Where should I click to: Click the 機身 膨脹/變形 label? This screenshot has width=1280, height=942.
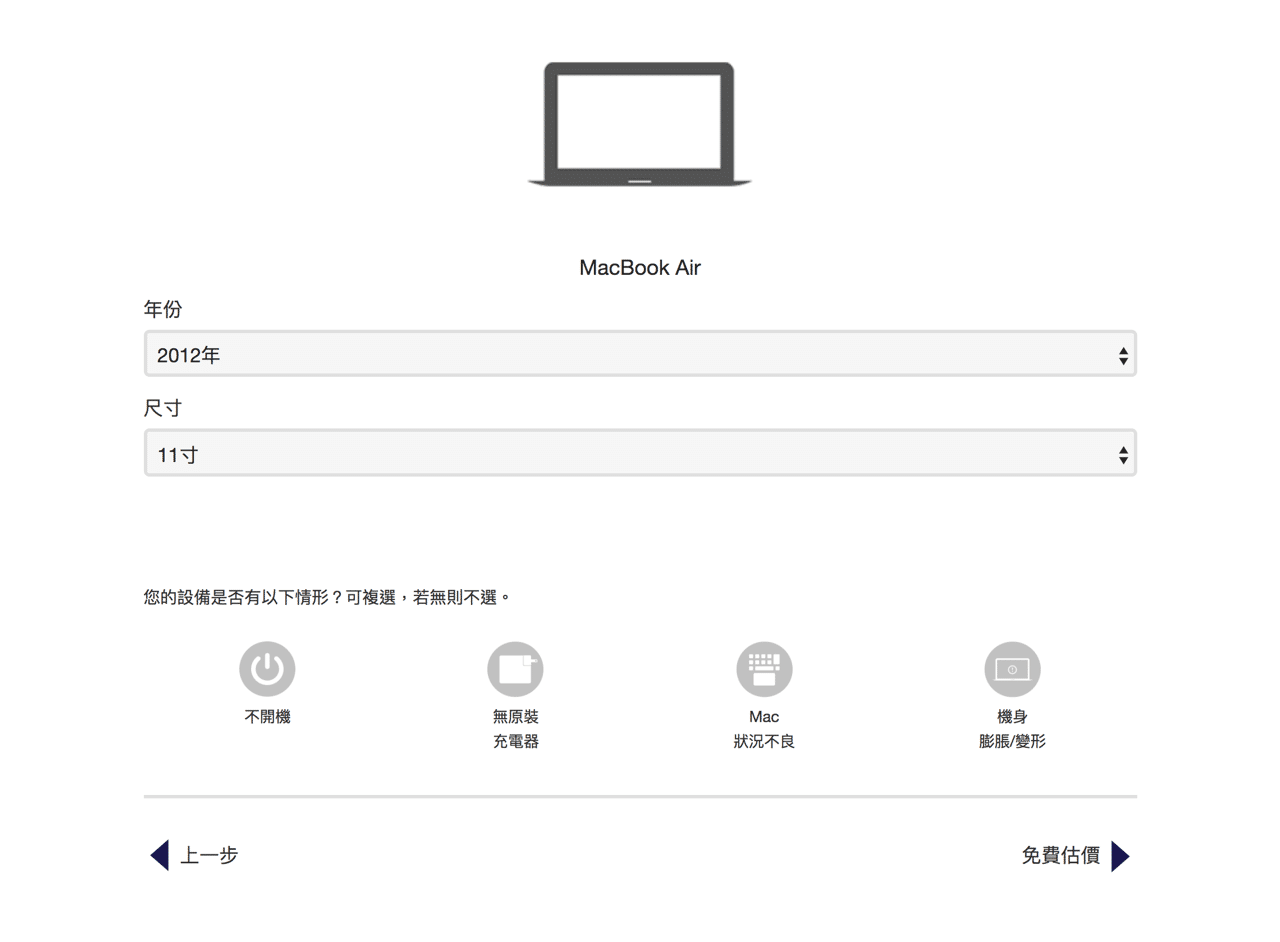point(1012,730)
